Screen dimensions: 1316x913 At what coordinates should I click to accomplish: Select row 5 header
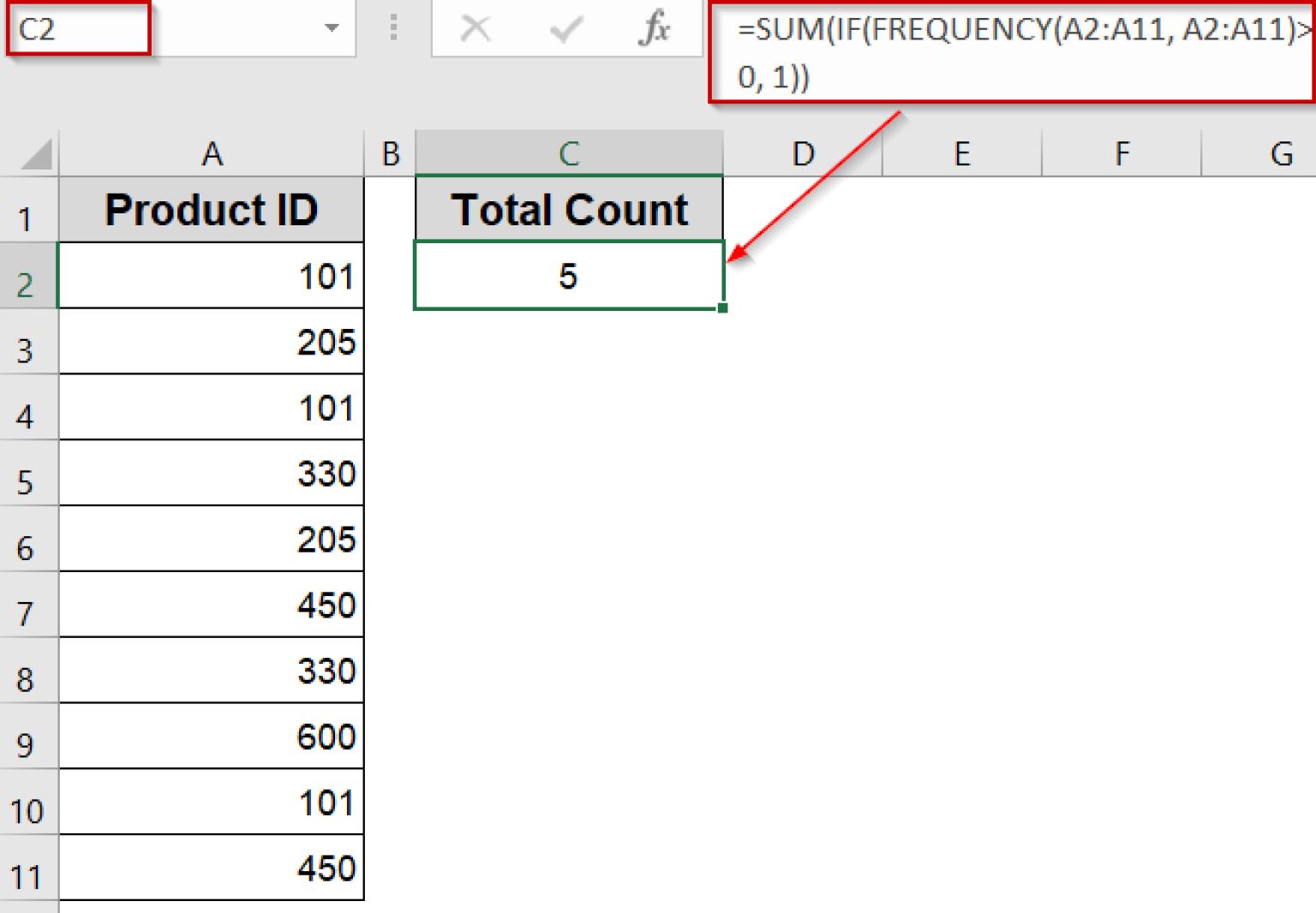tap(28, 481)
